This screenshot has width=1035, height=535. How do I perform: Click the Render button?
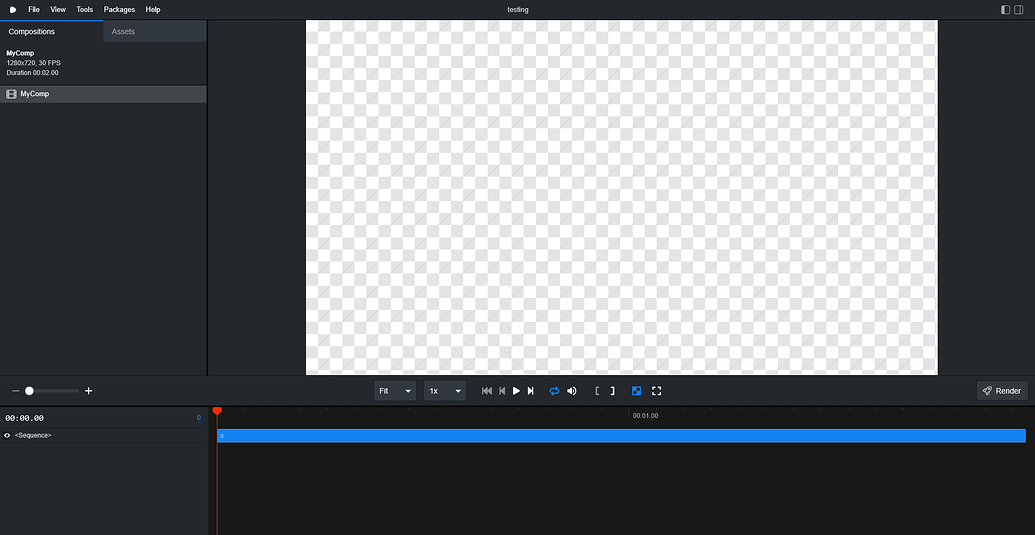(x=1002, y=391)
